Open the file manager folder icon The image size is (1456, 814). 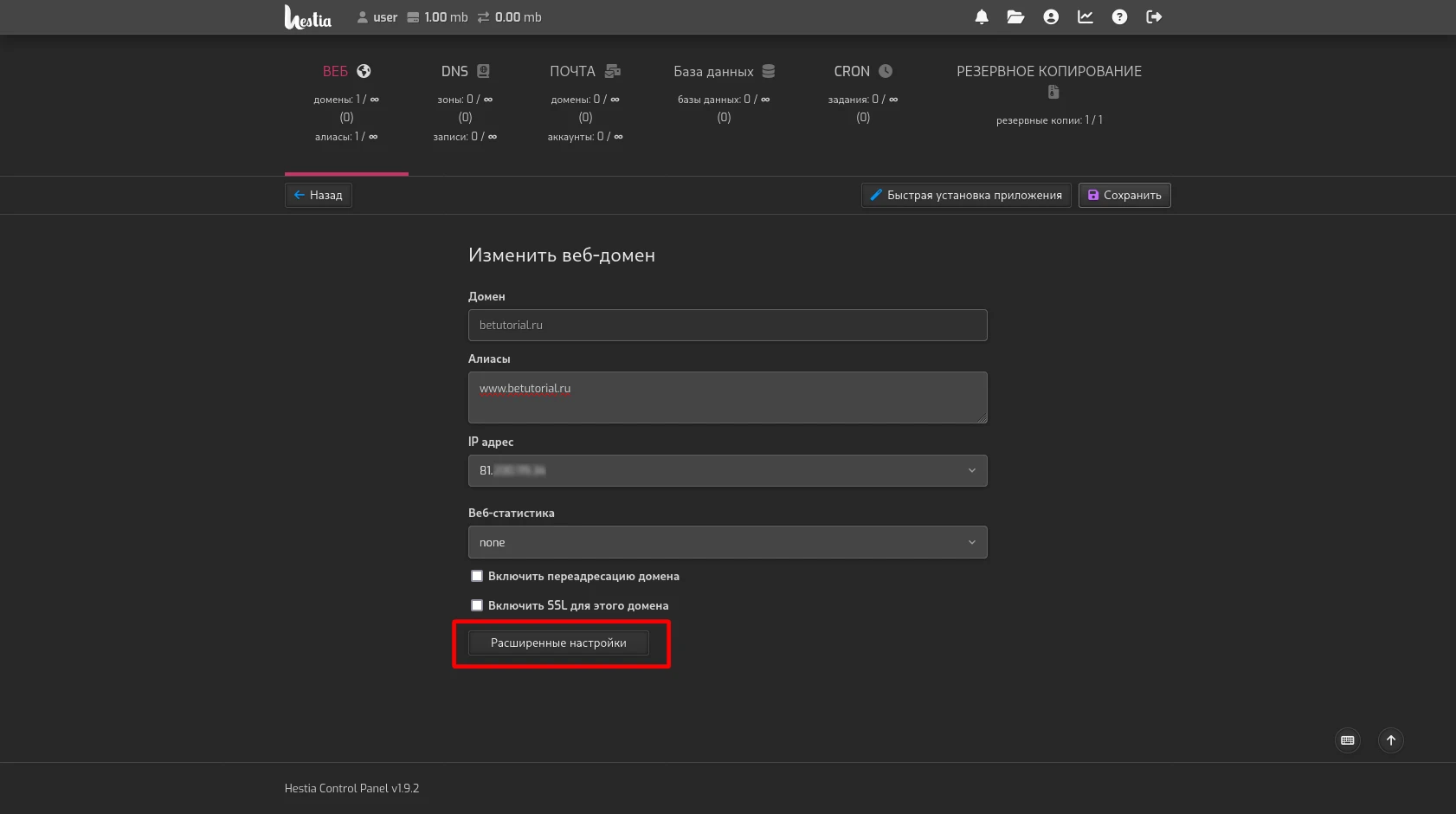click(1015, 17)
